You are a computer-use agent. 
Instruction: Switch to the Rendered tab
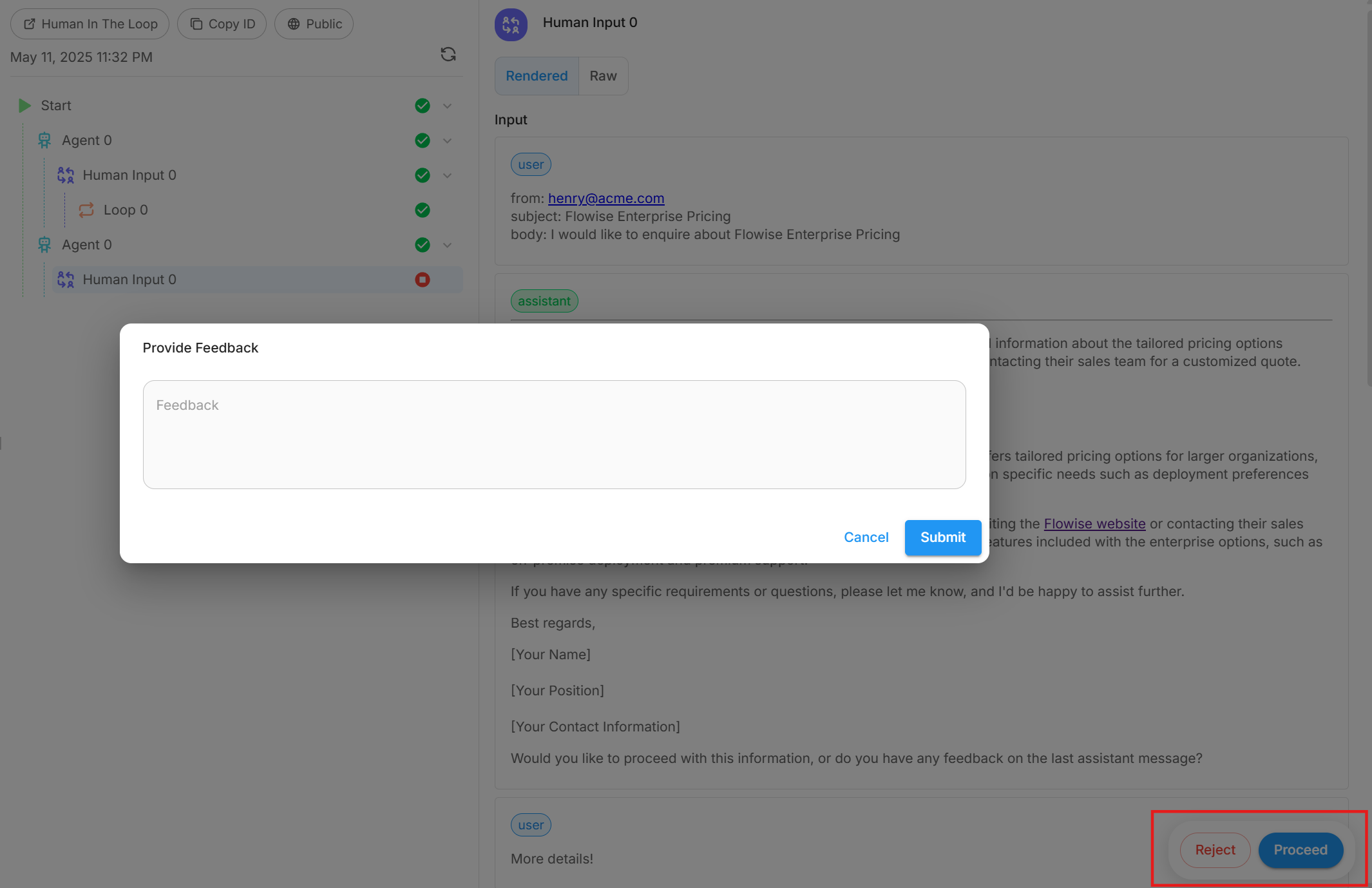pos(537,76)
